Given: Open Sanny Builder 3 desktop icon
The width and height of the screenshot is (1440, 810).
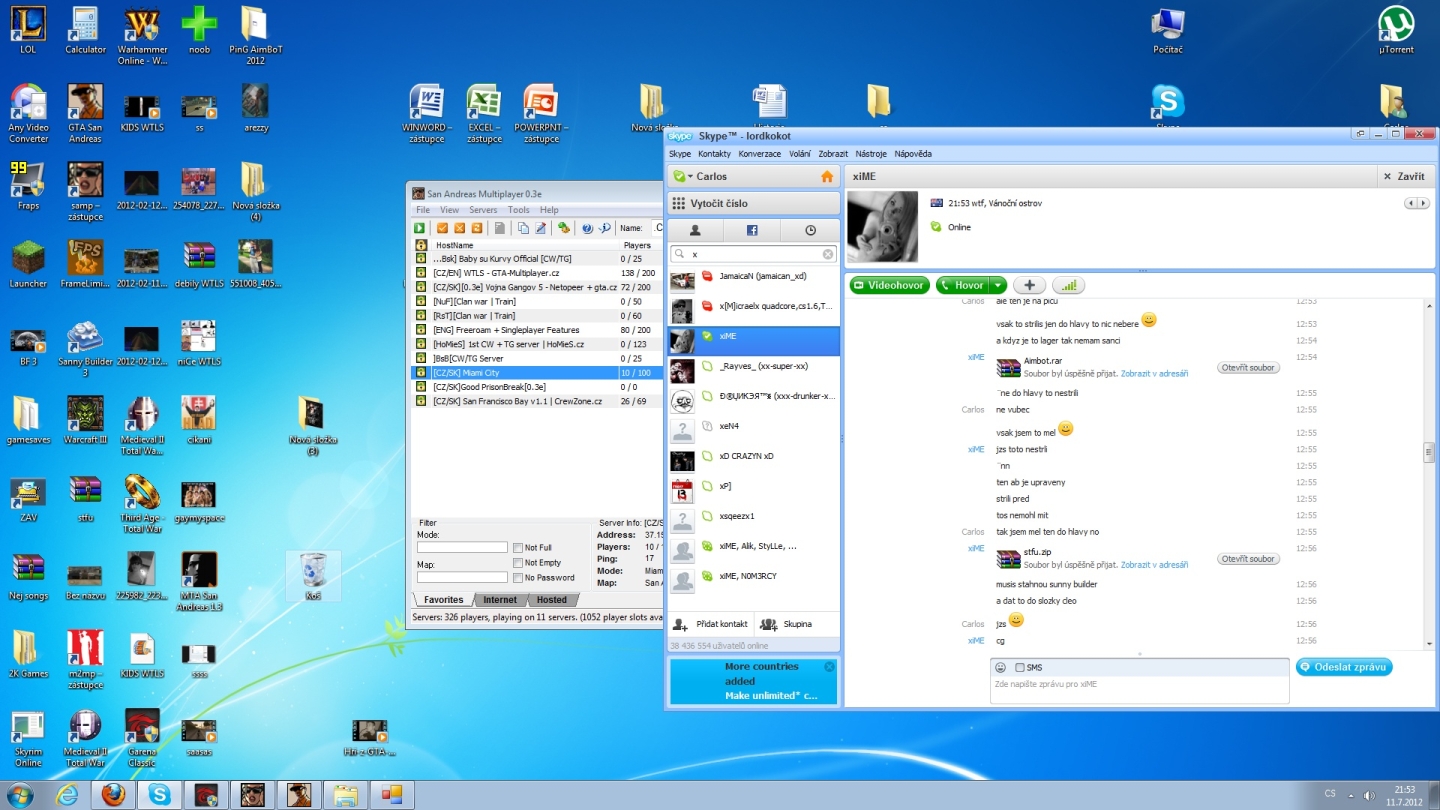Looking at the screenshot, I should (85, 348).
